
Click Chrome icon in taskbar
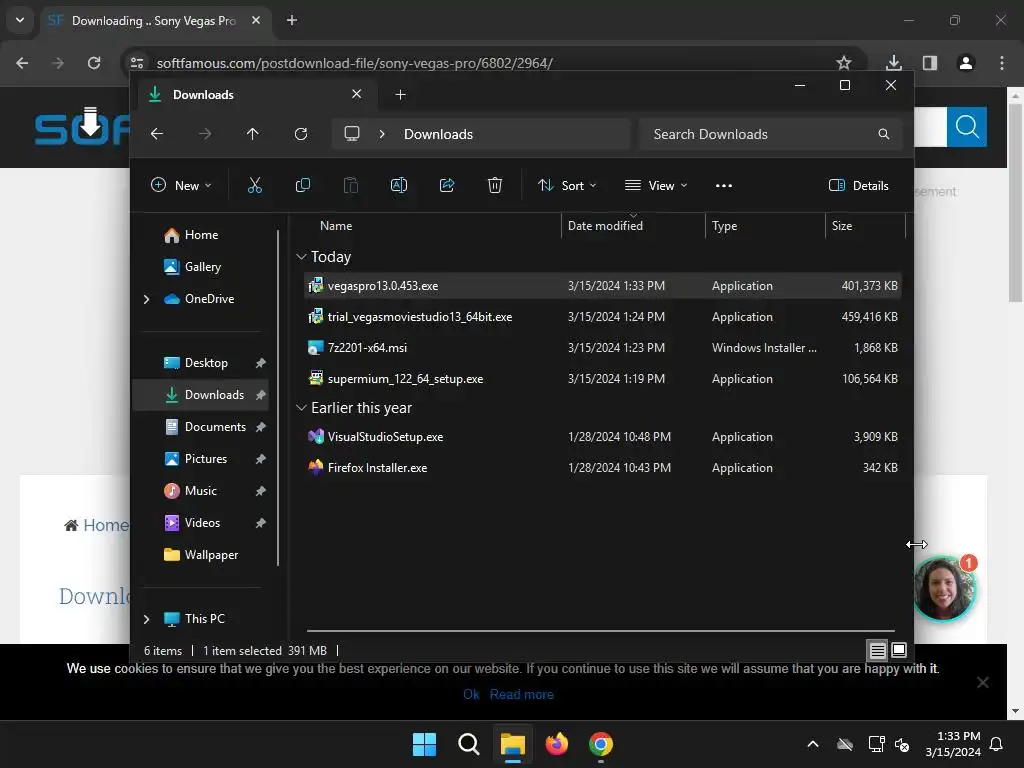click(601, 744)
